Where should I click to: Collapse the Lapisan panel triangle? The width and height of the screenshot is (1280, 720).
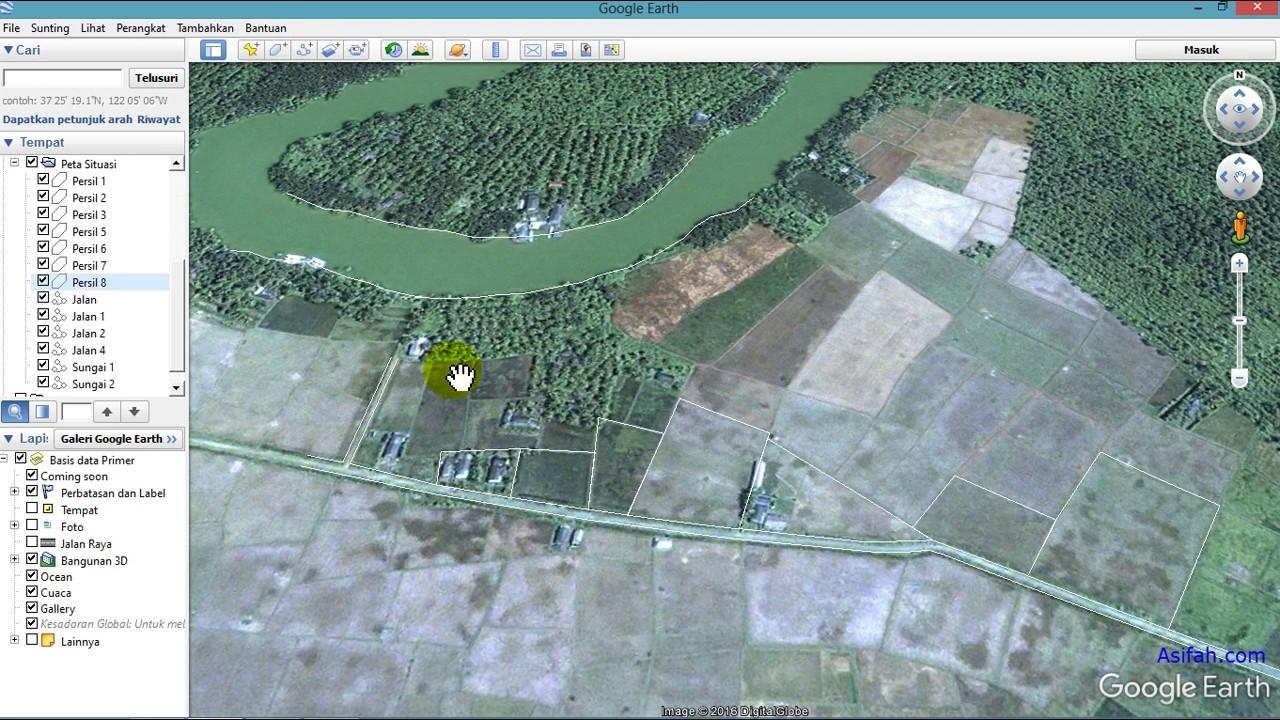click(x=8, y=438)
